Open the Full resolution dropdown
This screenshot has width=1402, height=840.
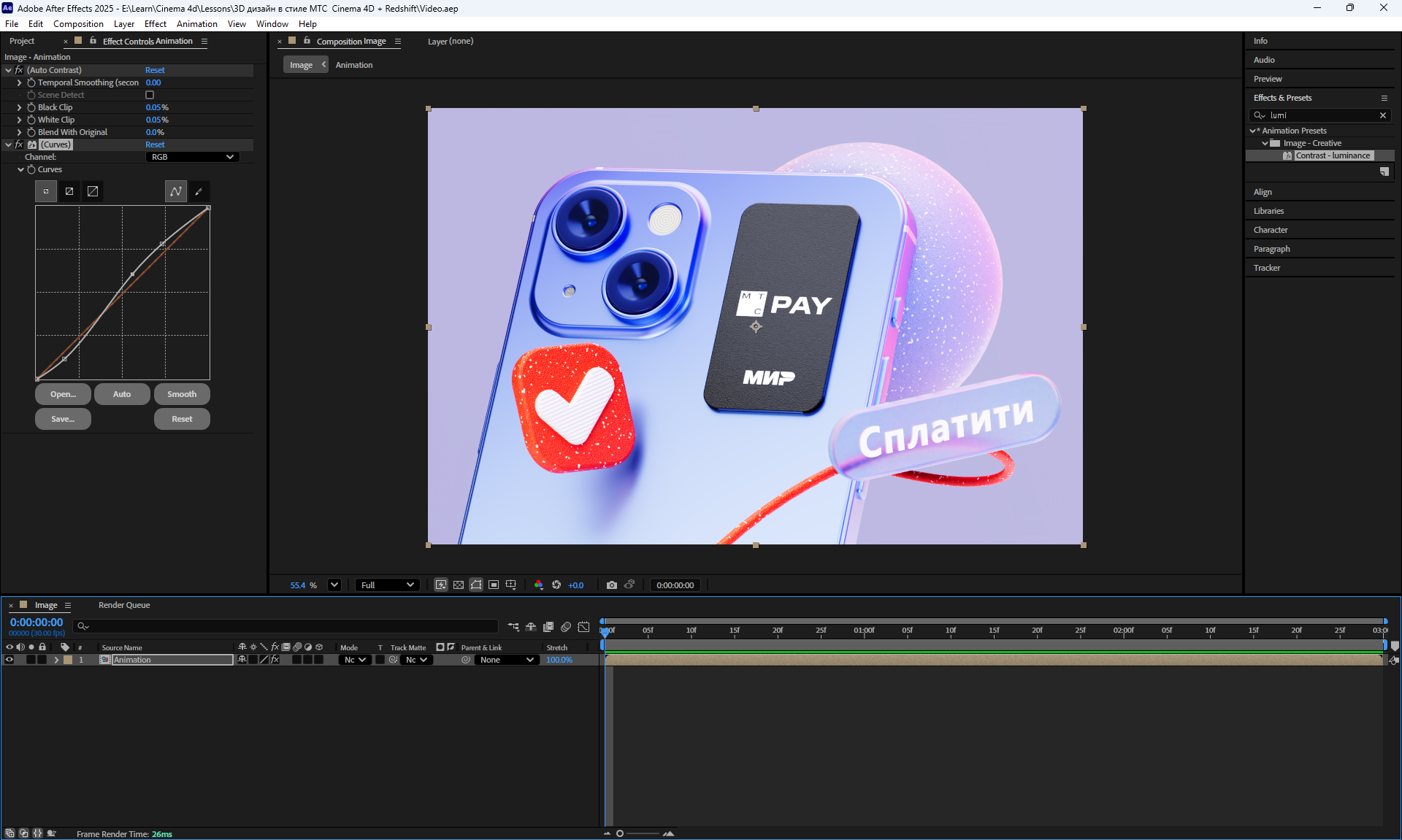coord(388,585)
